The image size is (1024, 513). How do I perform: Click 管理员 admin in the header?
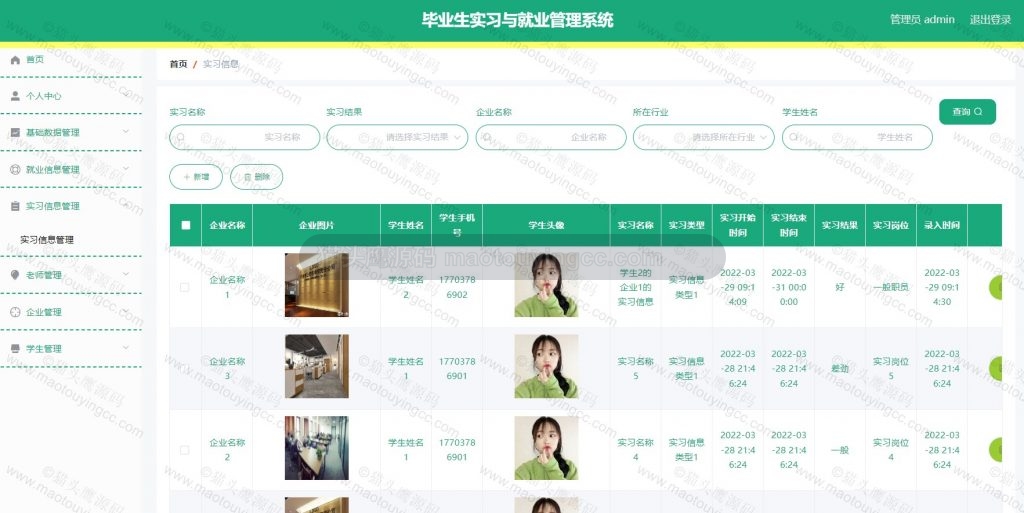coord(922,20)
